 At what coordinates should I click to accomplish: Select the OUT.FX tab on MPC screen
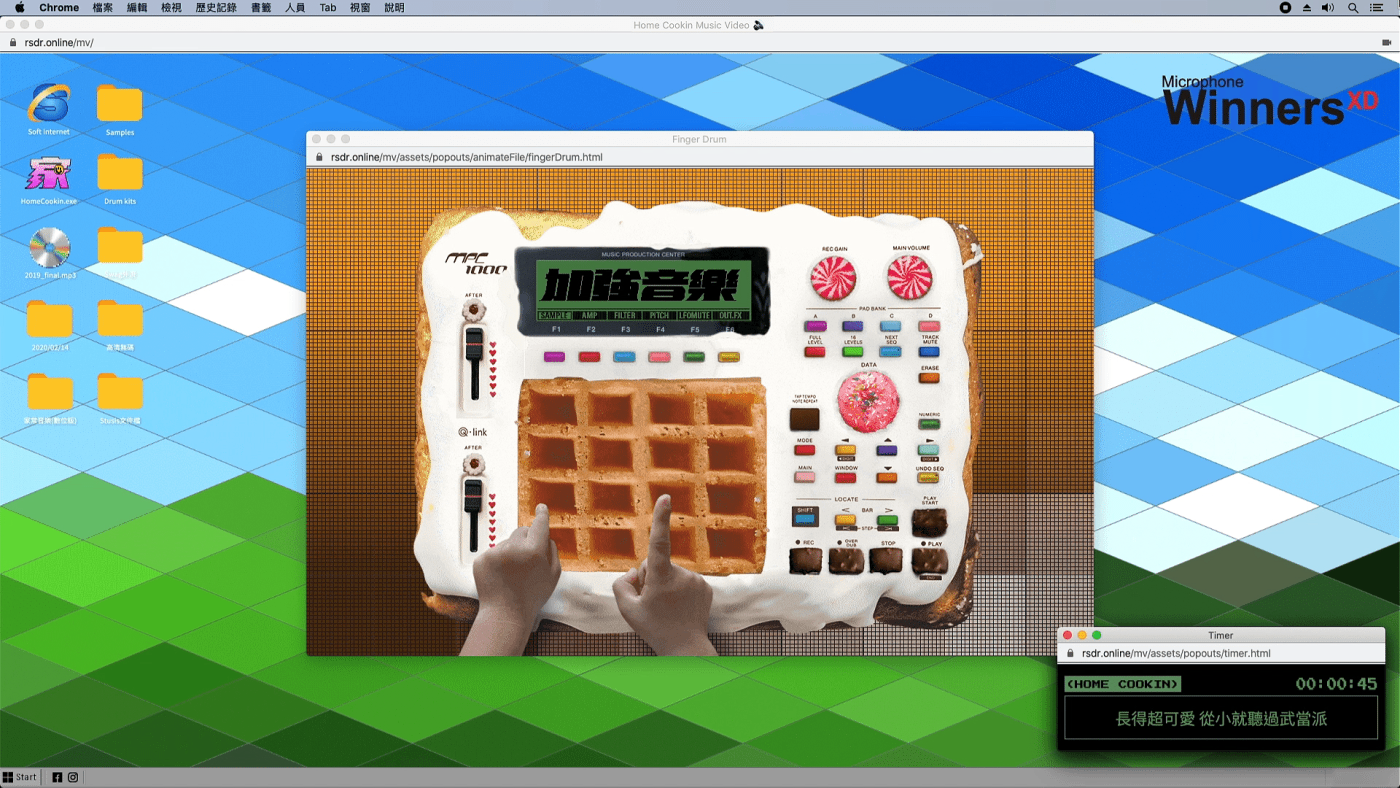[730, 316]
